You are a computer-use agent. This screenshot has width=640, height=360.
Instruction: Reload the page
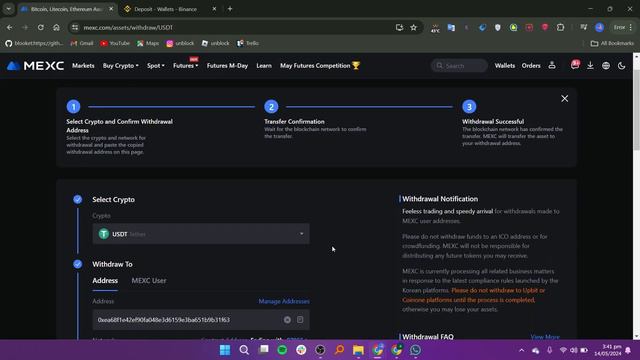(x=41, y=27)
